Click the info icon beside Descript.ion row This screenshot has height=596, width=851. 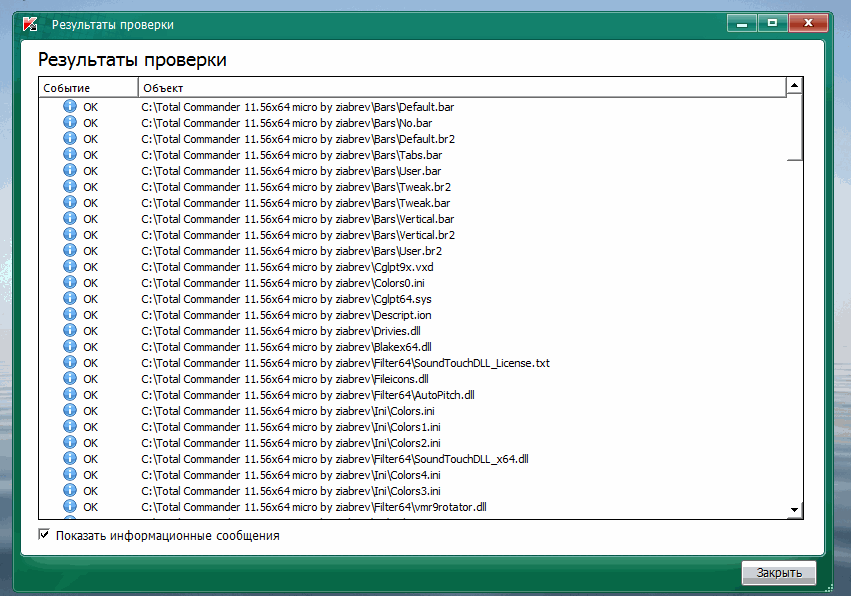coord(70,314)
